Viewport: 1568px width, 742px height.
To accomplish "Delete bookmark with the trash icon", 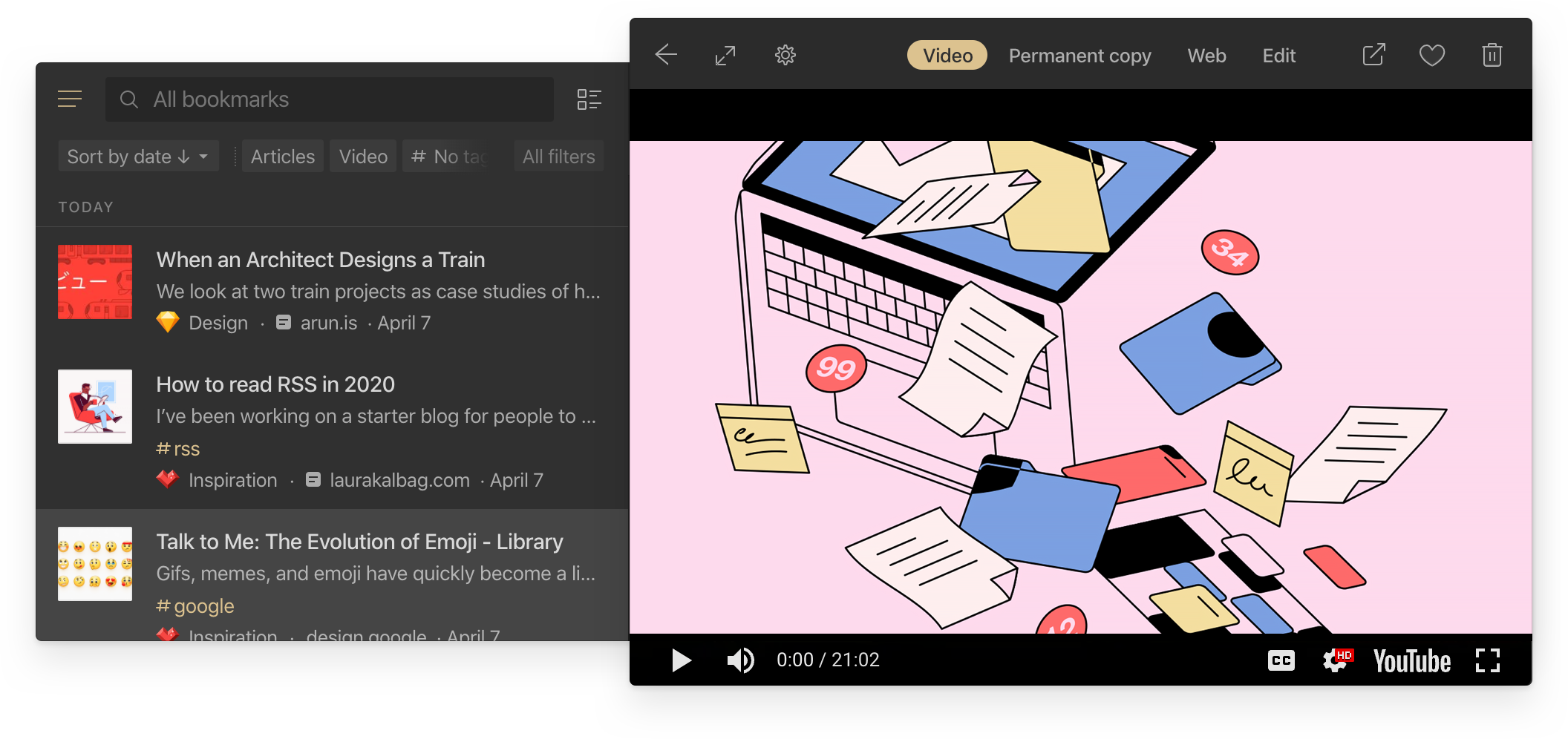I will [1492, 55].
